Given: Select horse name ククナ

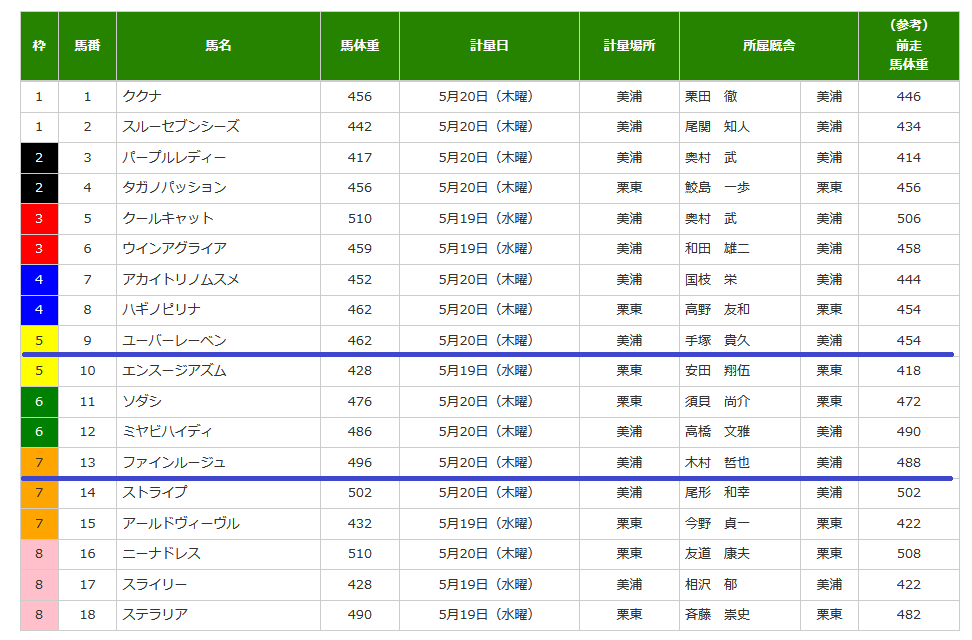Looking at the screenshot, I should tap(142, 97).
